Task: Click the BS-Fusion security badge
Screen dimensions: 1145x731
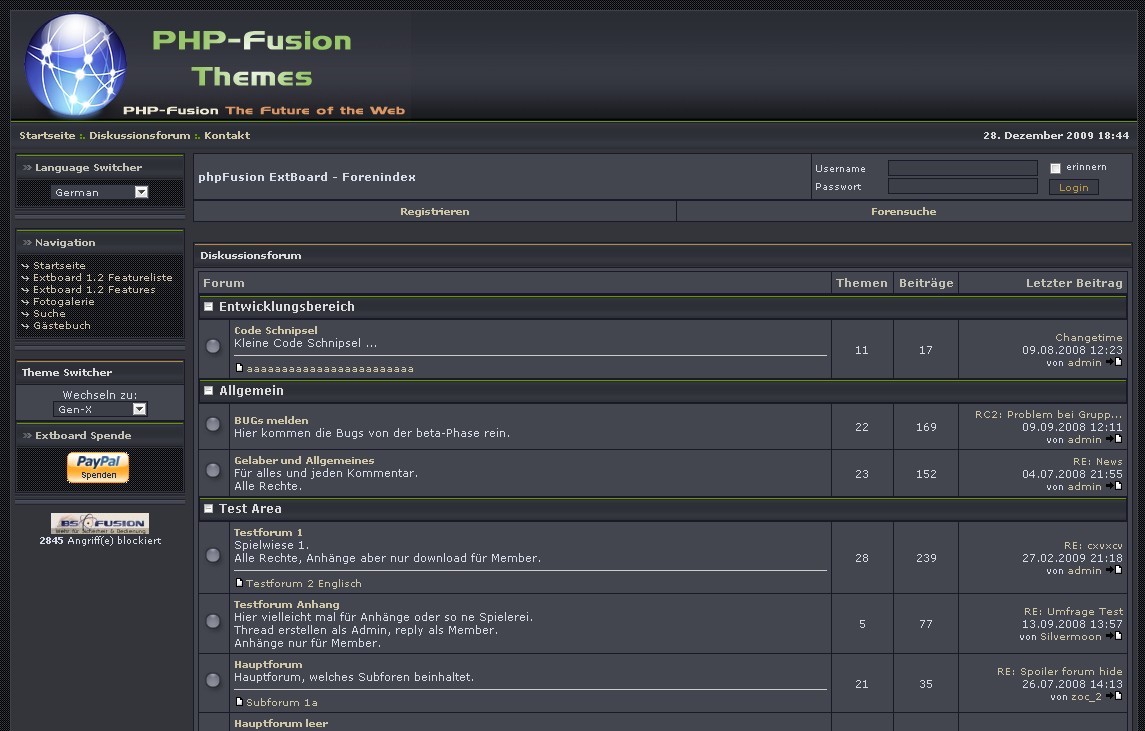Action: point(100,523)
